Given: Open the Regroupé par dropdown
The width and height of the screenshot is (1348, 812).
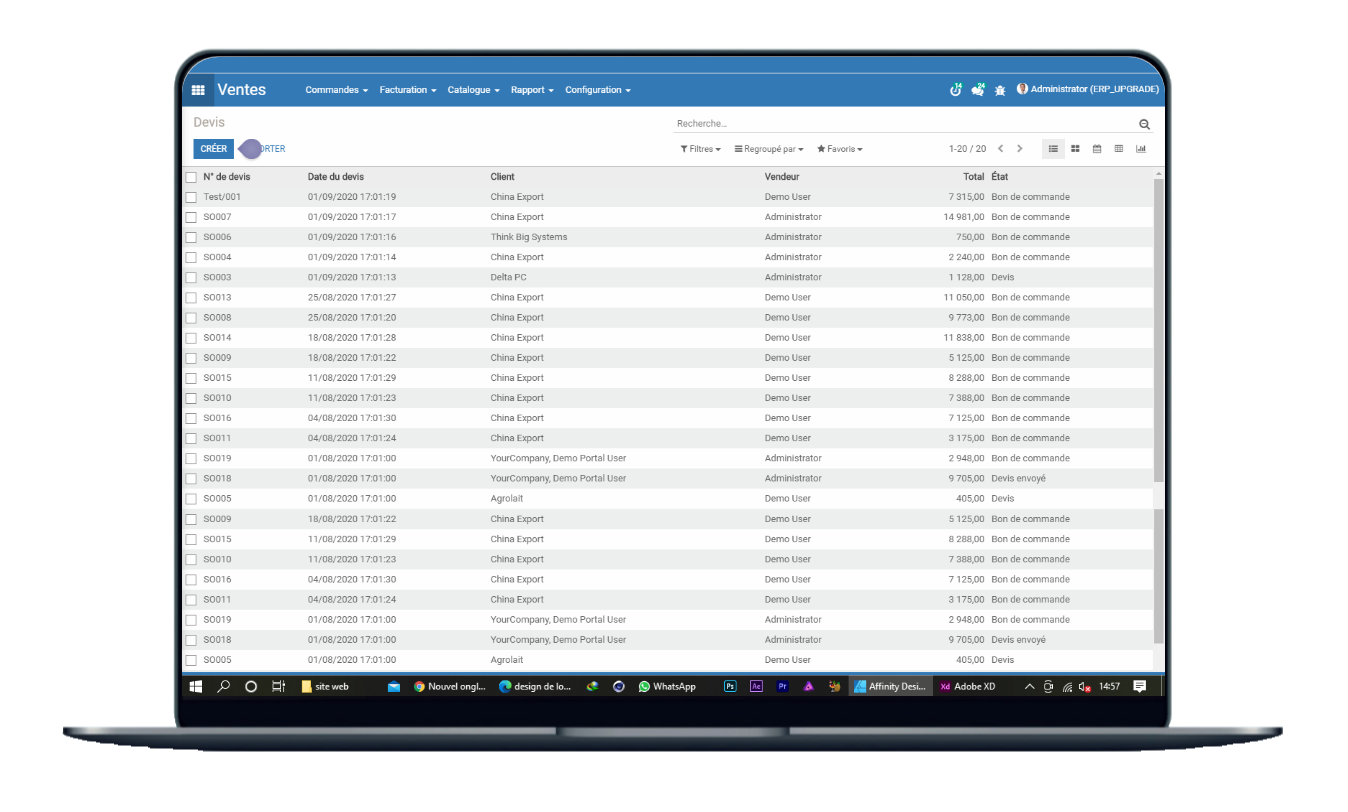Looking at the screenshot, I should point(768,149).
